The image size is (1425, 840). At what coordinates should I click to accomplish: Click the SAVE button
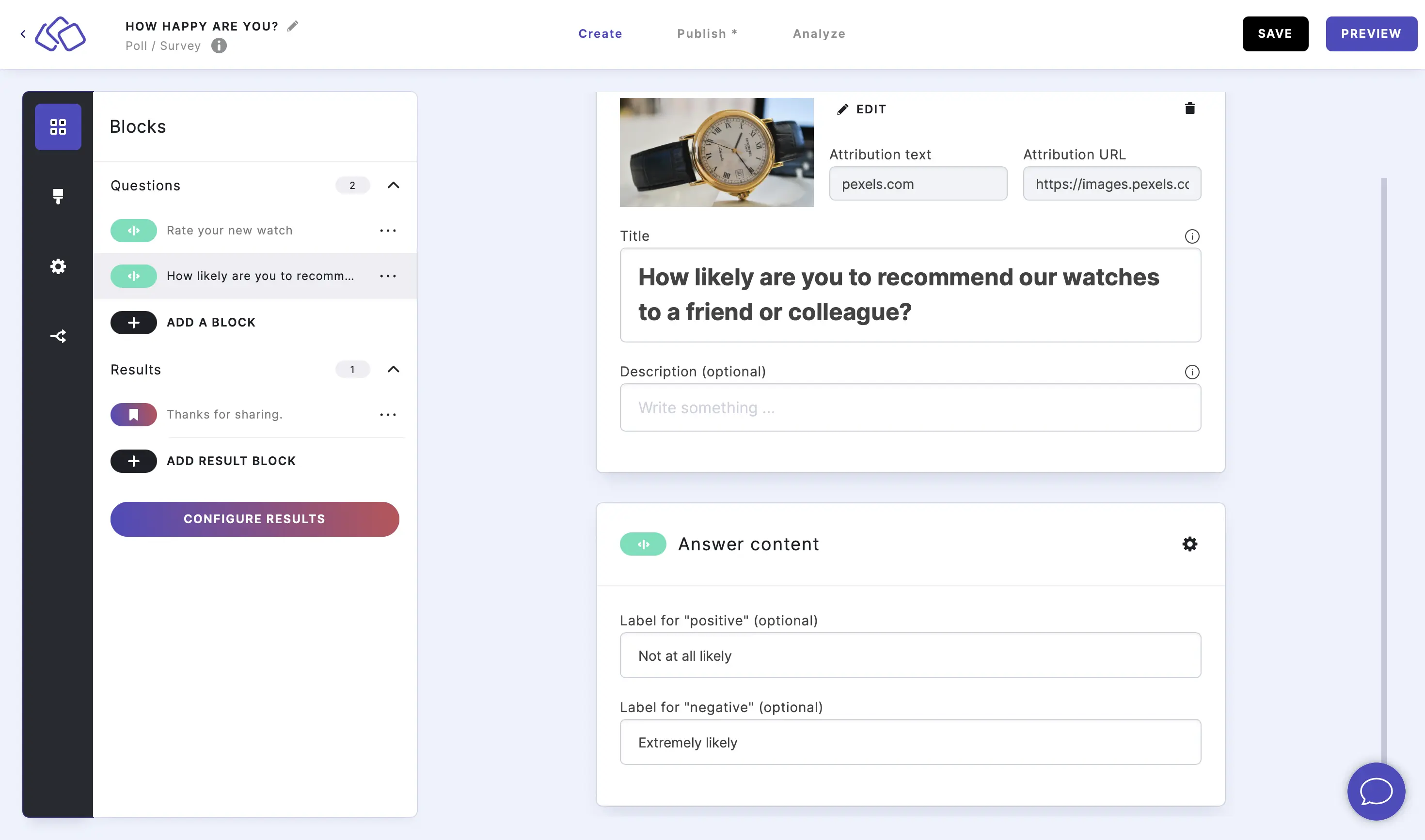pos(1275,33)
